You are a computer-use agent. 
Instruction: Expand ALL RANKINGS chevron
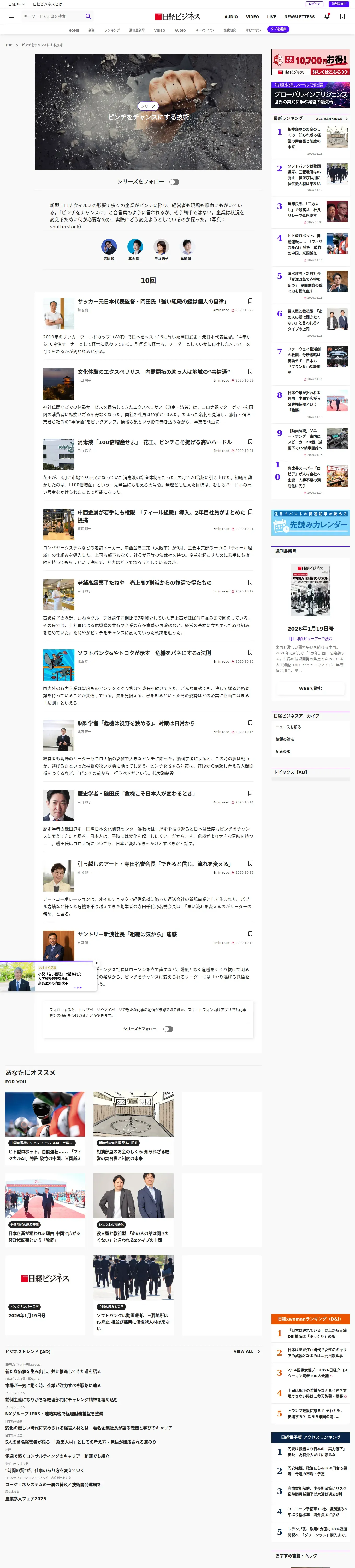(346, 119)
